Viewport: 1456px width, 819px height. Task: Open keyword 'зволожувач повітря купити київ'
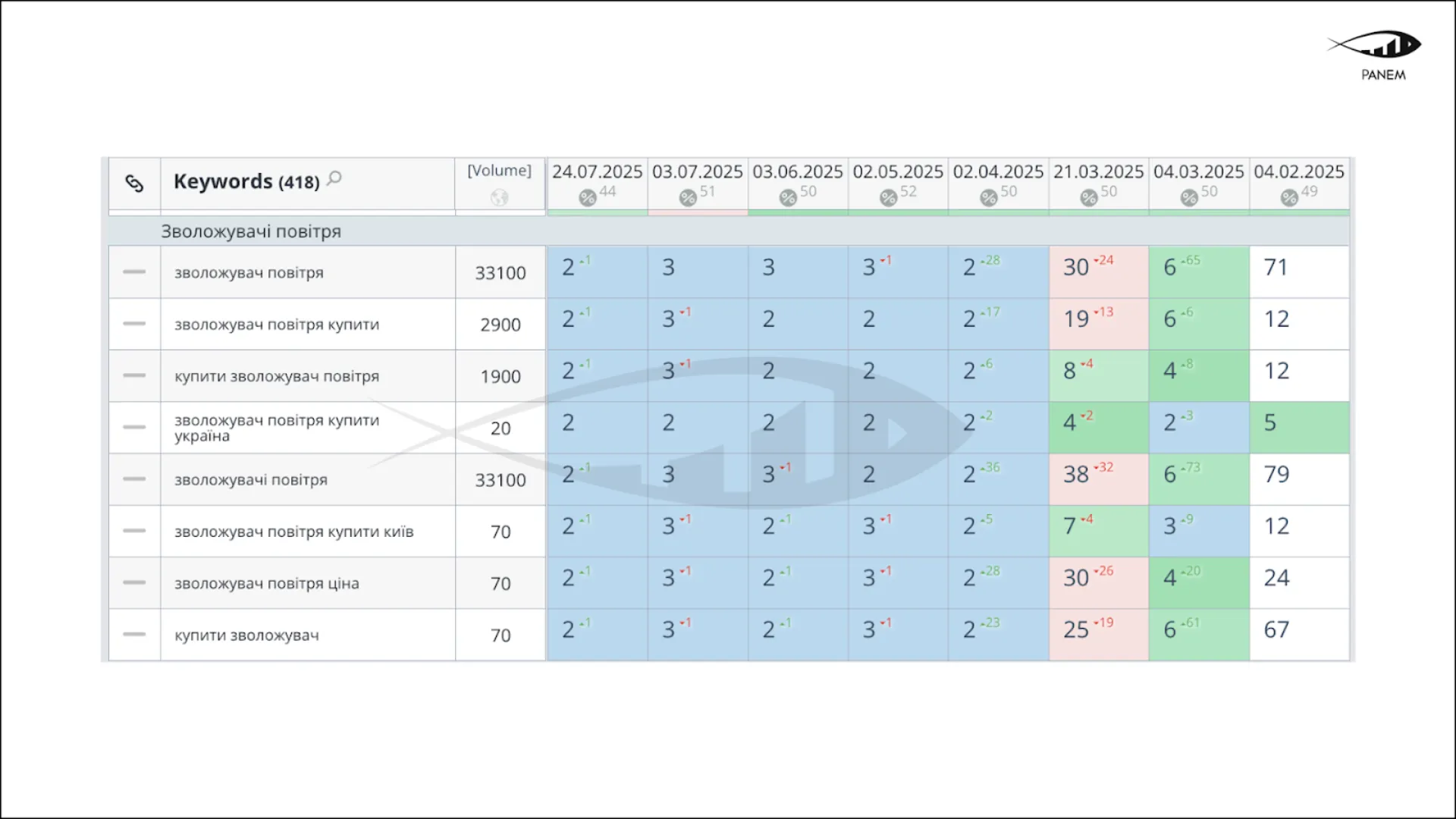tap(293, 532)
